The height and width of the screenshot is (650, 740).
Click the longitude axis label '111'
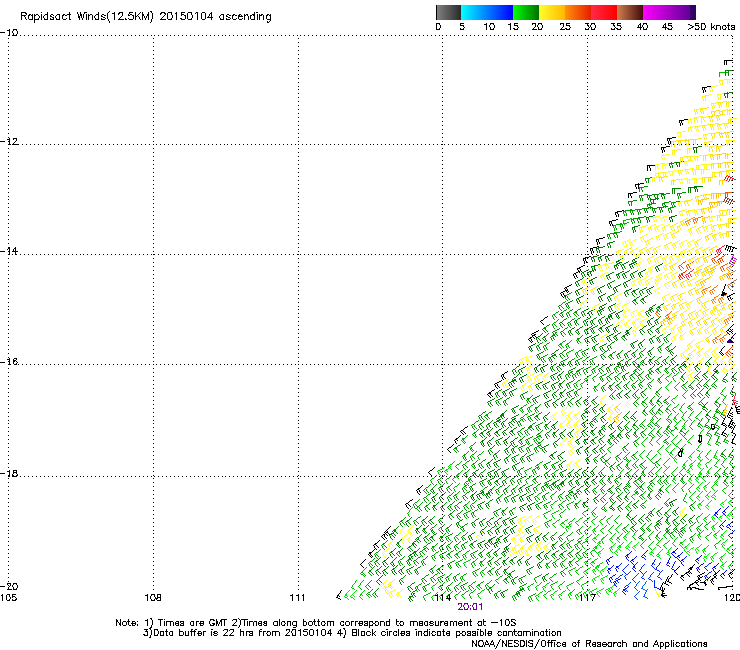point(297,598)
